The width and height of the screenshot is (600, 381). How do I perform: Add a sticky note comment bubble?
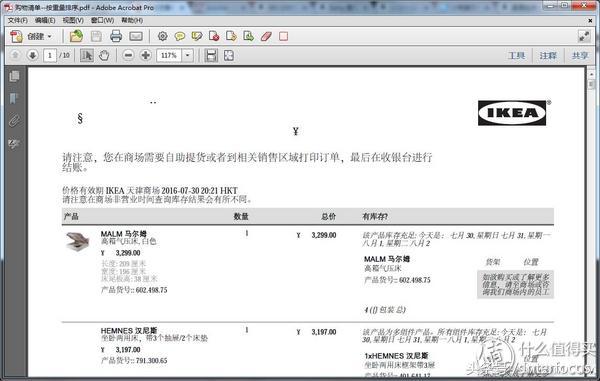click(x=179, y=36)
